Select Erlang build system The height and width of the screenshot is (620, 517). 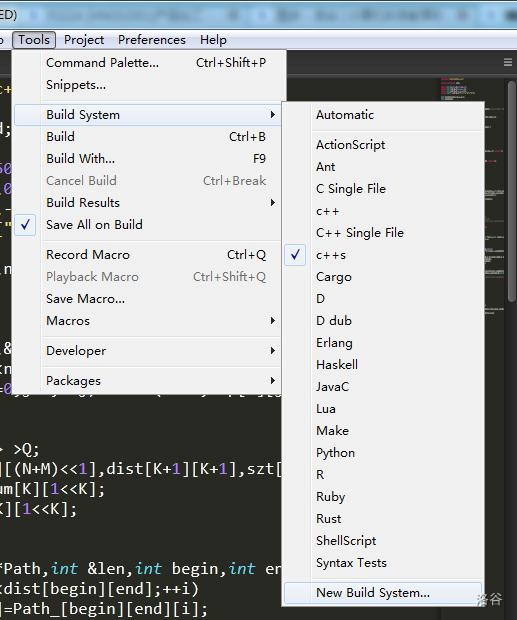[x=383, y=343]
